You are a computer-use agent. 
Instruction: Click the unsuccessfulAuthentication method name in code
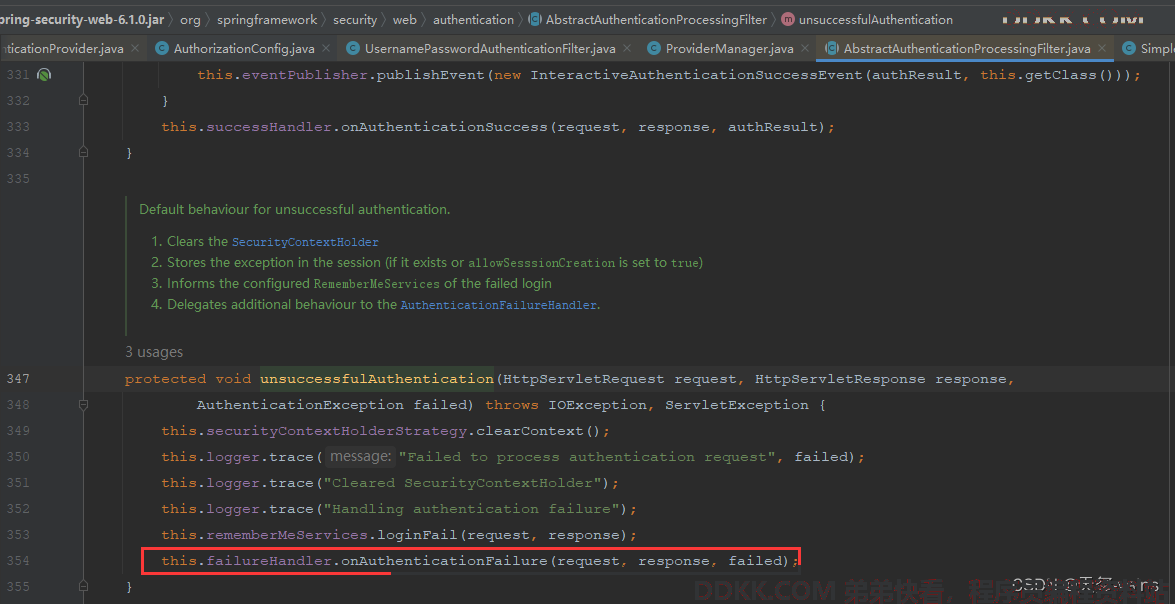pyautogui.click(x=377, y=379)
